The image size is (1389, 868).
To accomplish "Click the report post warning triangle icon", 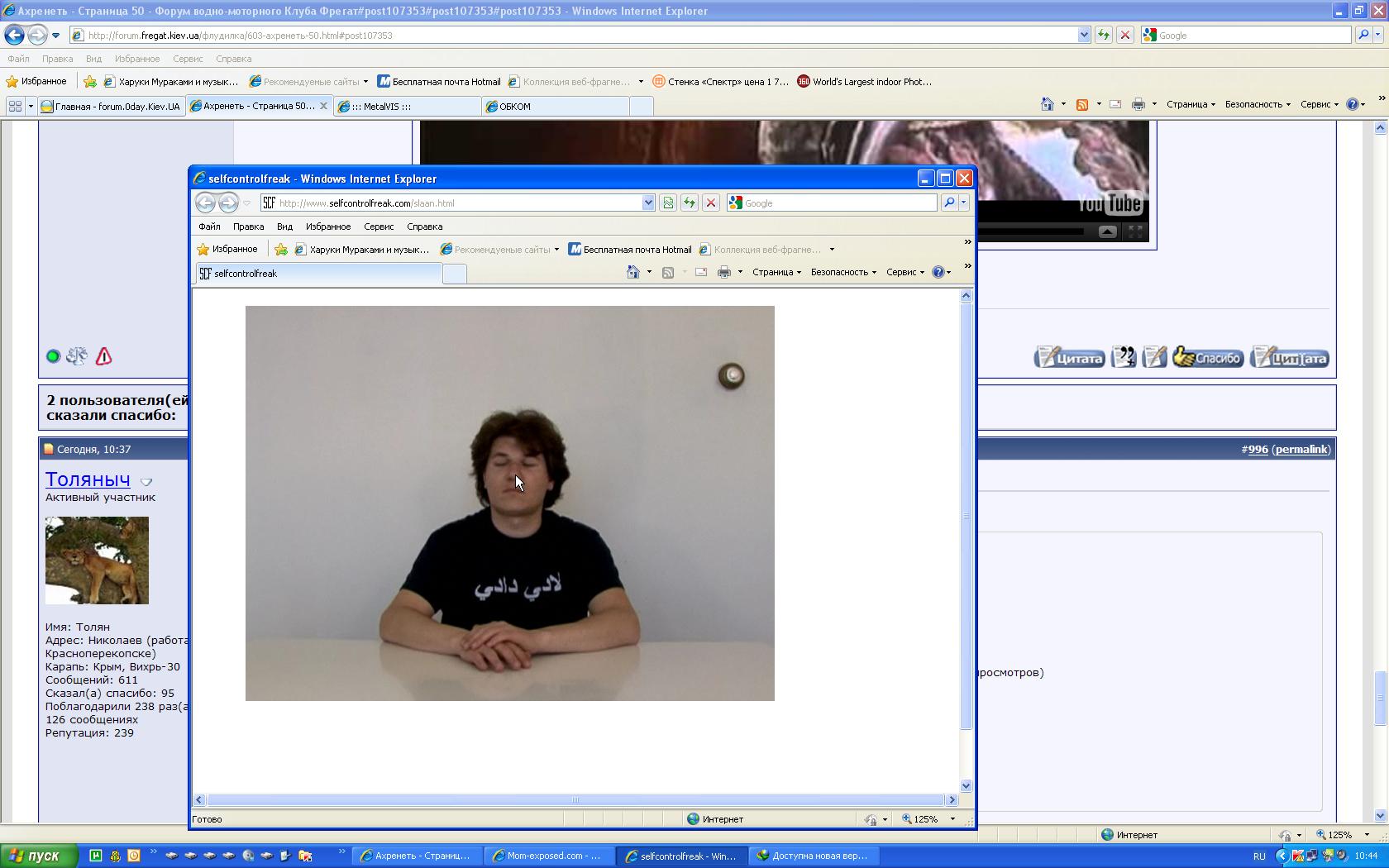I will 103,356.
